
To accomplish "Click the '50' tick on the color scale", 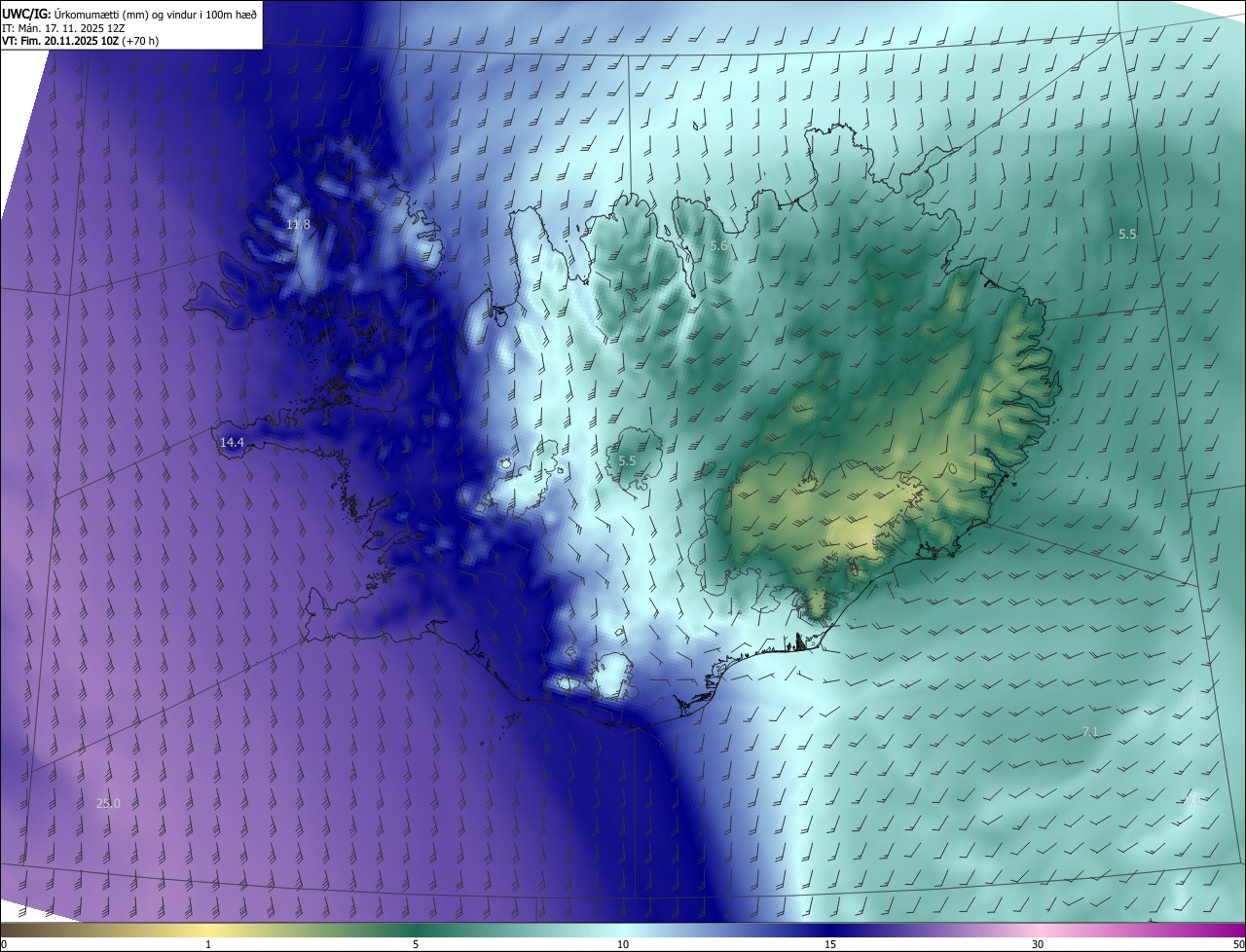I will tap(1238, 945).
